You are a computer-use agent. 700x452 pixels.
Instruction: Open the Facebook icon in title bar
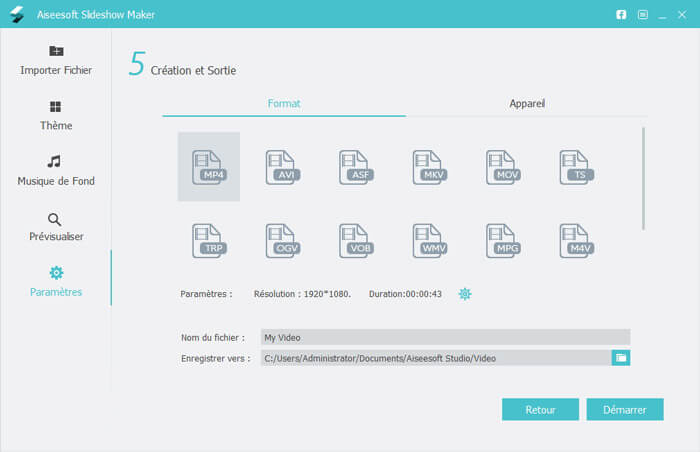(621, 15)
